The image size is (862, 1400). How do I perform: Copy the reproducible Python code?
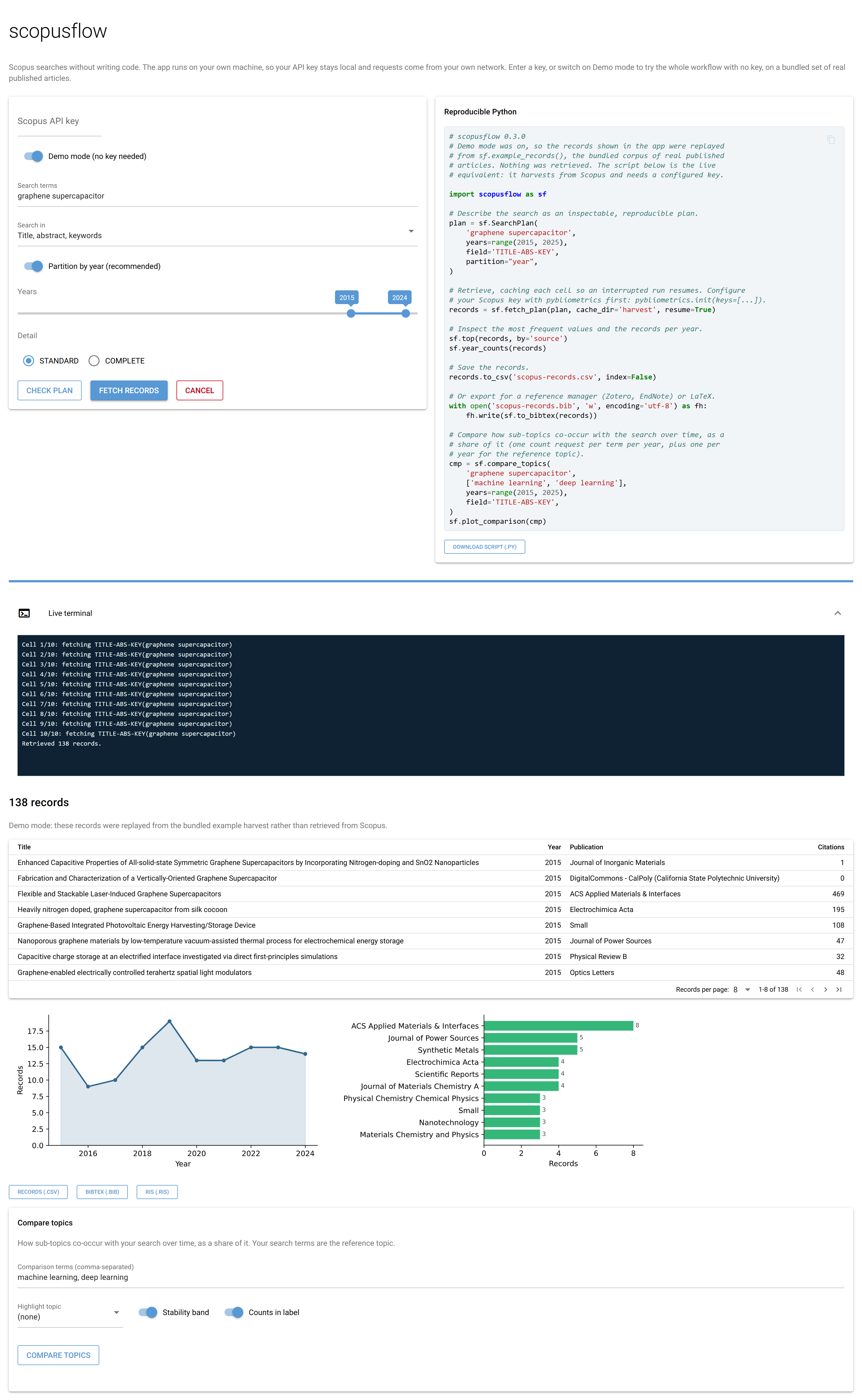tap(831, 140)
